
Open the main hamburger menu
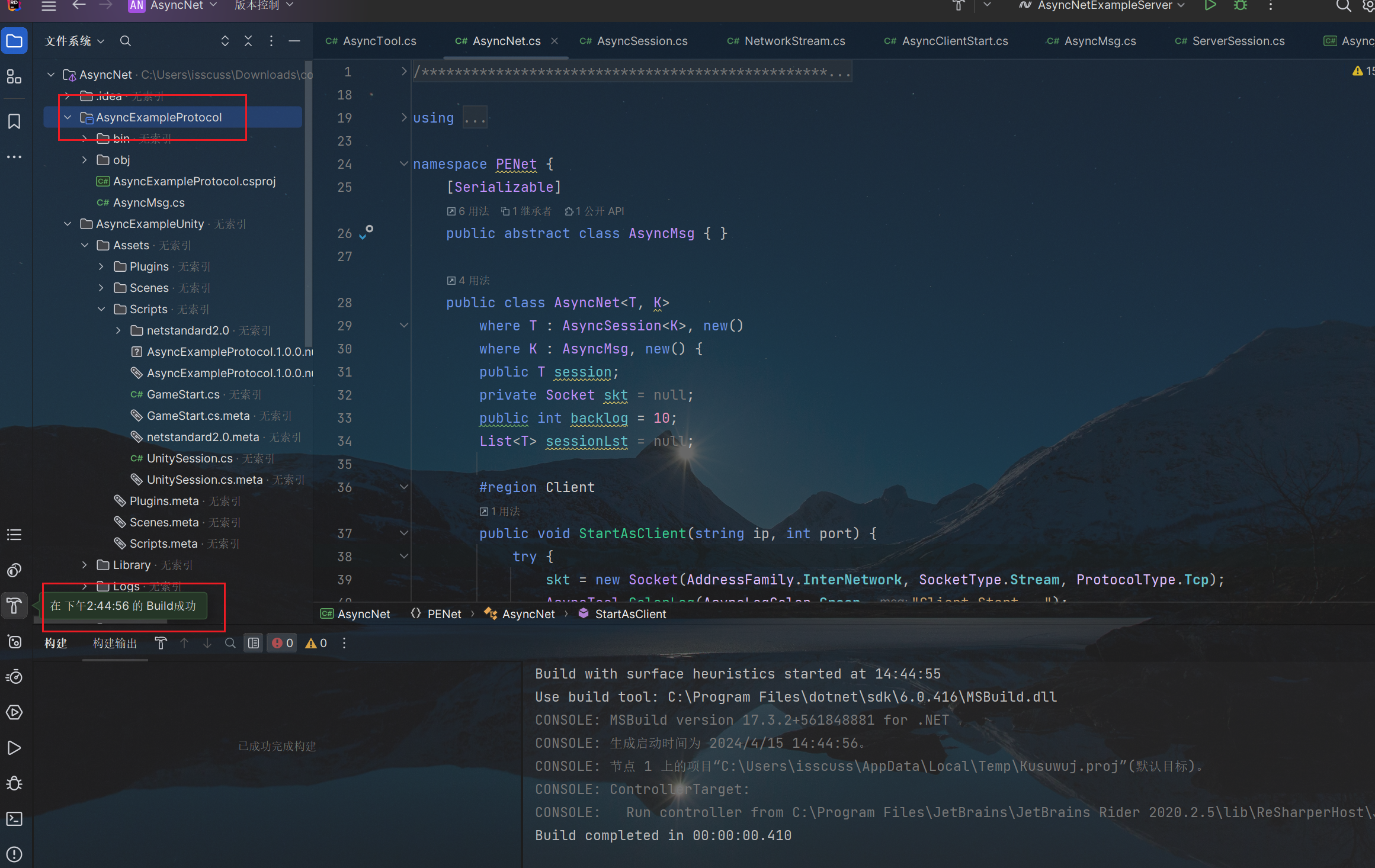[x=49, y=6]
